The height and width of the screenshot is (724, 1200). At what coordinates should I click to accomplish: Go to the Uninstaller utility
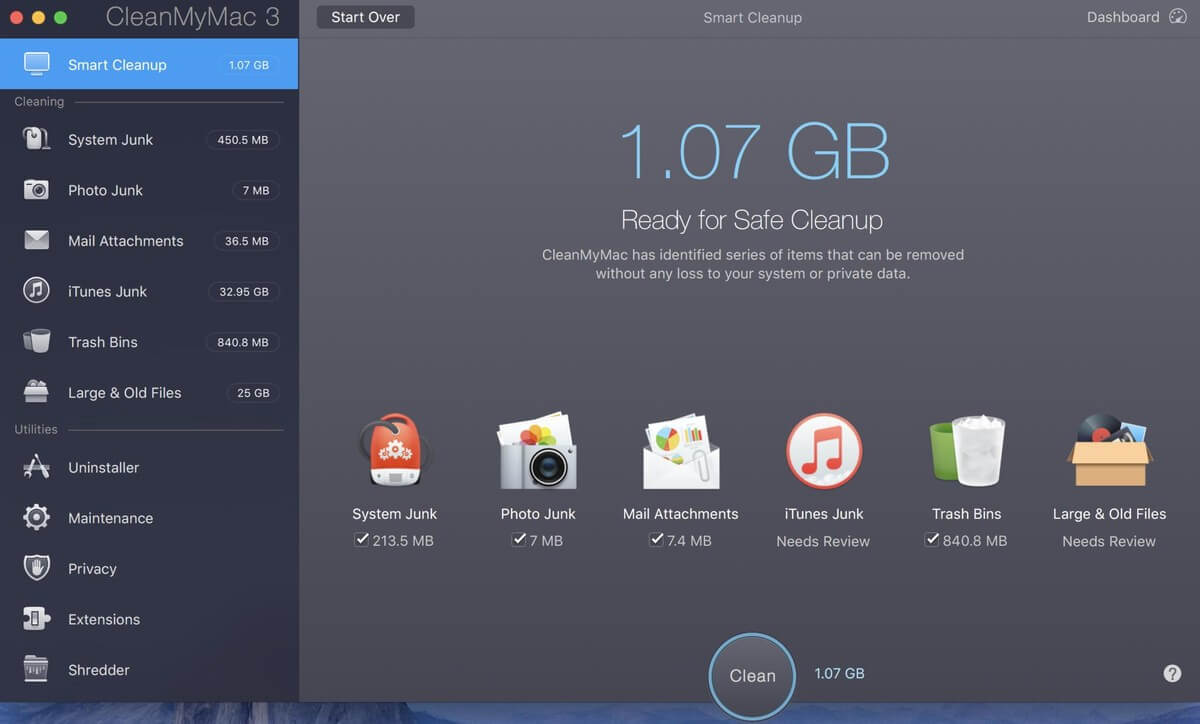point(149,467)
